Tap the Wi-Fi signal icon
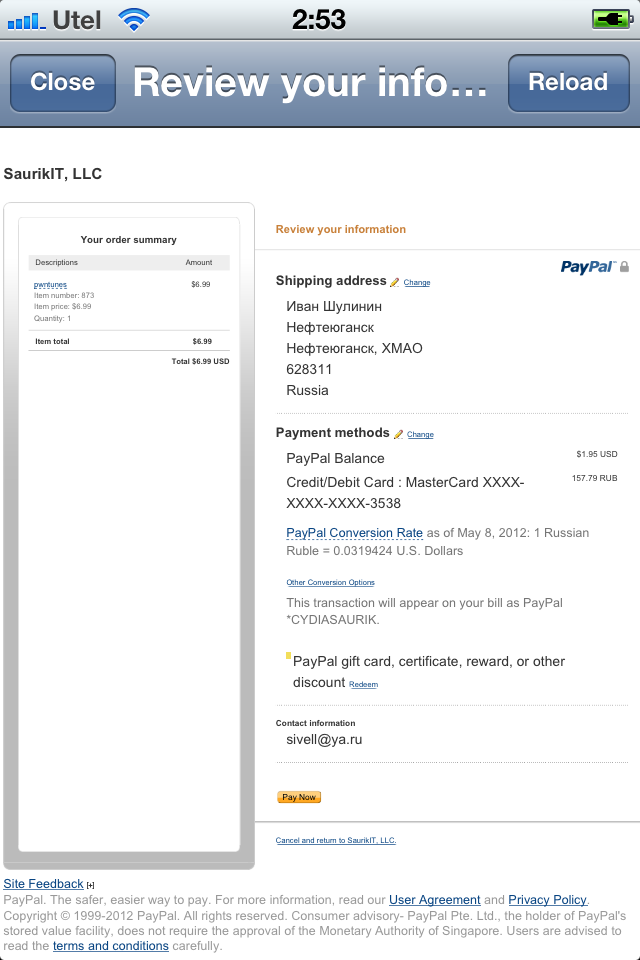The width and height of the screenshot is (640, 960). (x=133, y=19)
